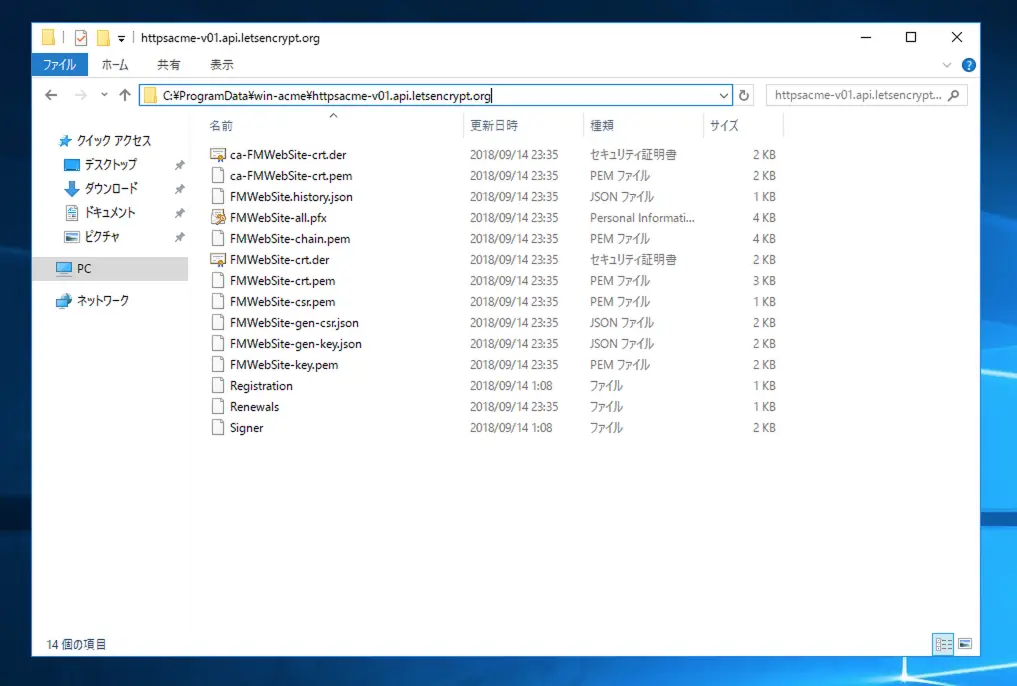Navigate up one level with the up arrow

124,94
